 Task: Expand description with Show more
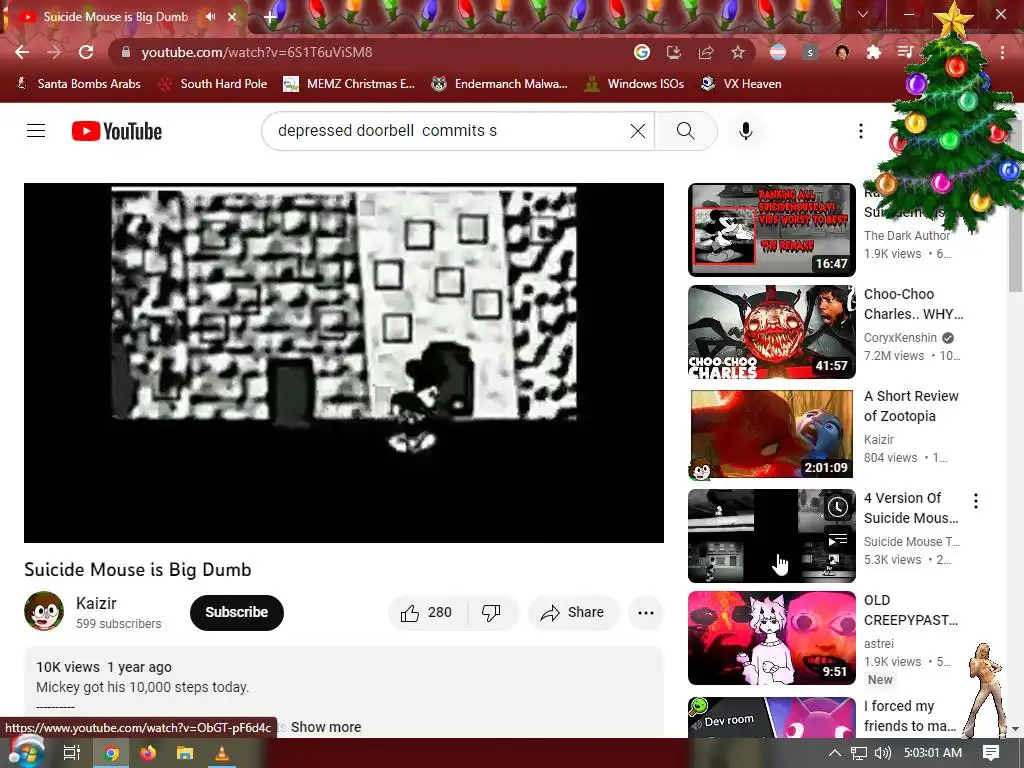click(x=326, y=727)
